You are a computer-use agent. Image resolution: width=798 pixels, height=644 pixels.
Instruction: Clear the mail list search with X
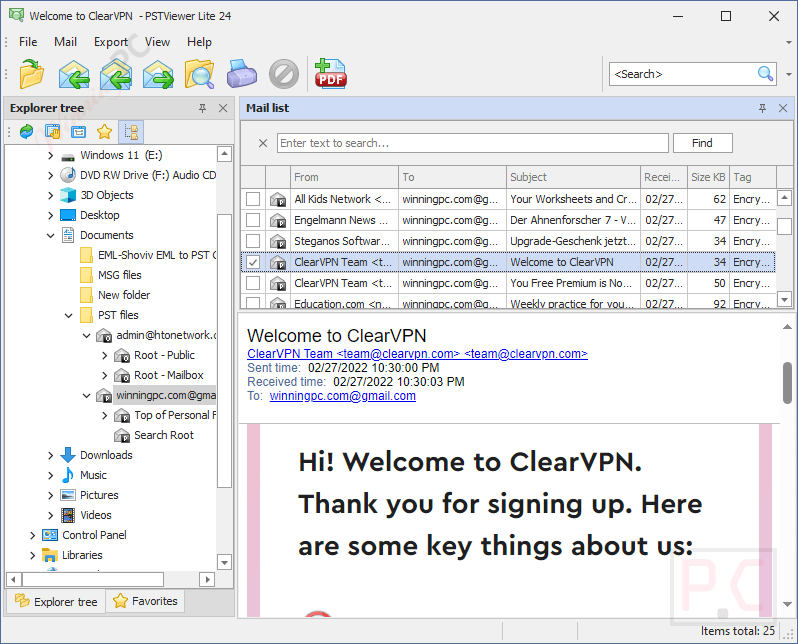[263, 143]
